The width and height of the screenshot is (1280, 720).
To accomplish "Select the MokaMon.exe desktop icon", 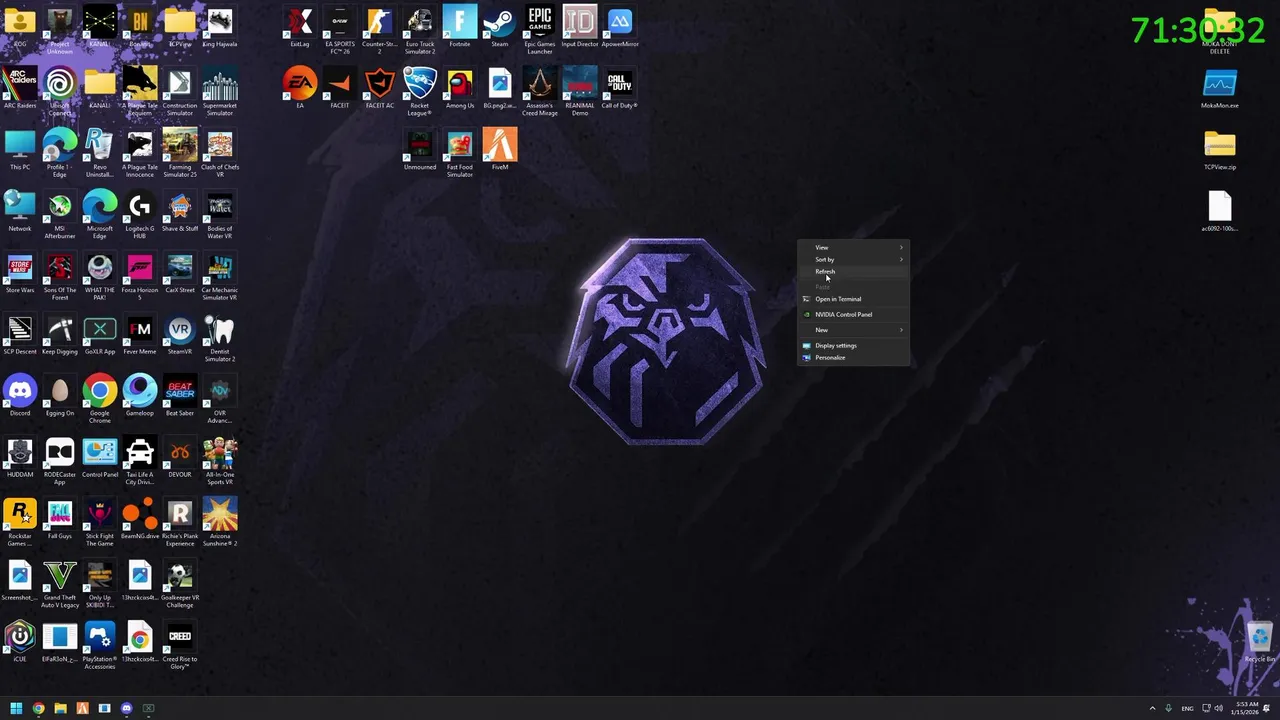I will pyautogui.click(x=1220, y=88).
